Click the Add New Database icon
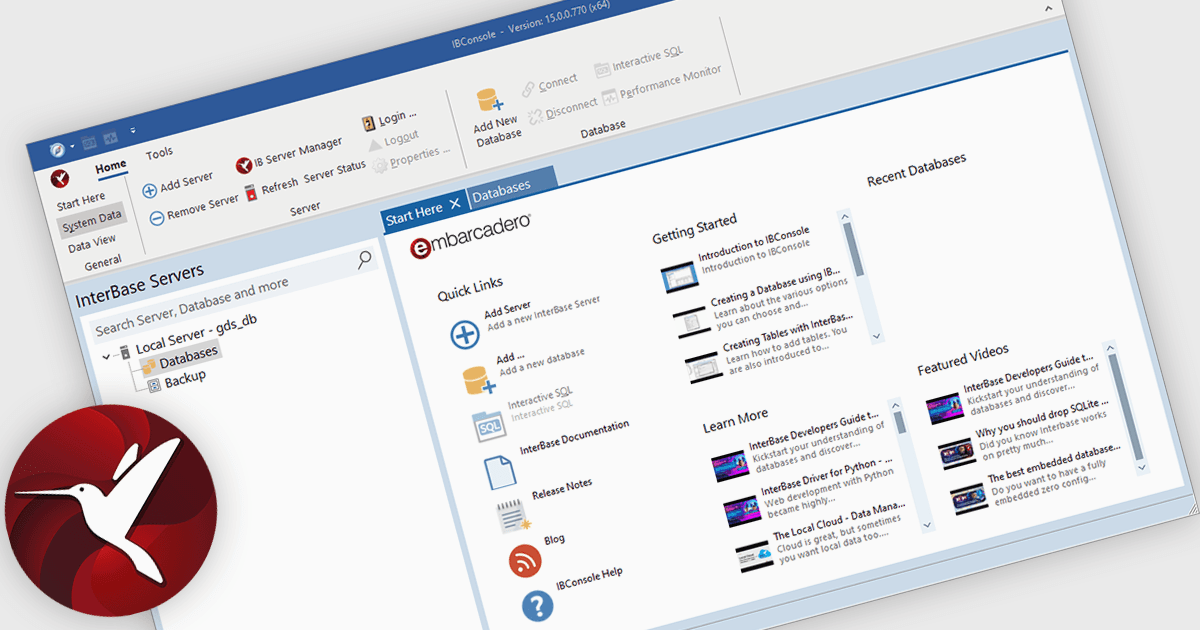This screenshot has width=1200, height=630. point(490,101)
